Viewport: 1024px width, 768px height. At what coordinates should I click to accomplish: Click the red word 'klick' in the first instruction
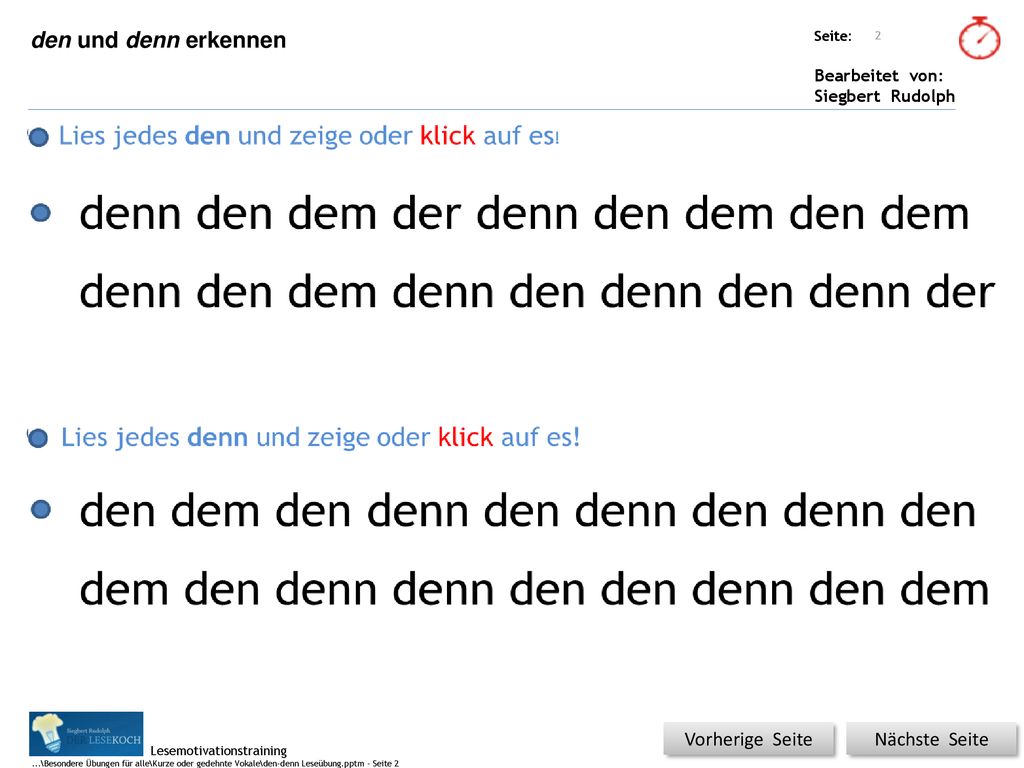(x=447, y=136)
